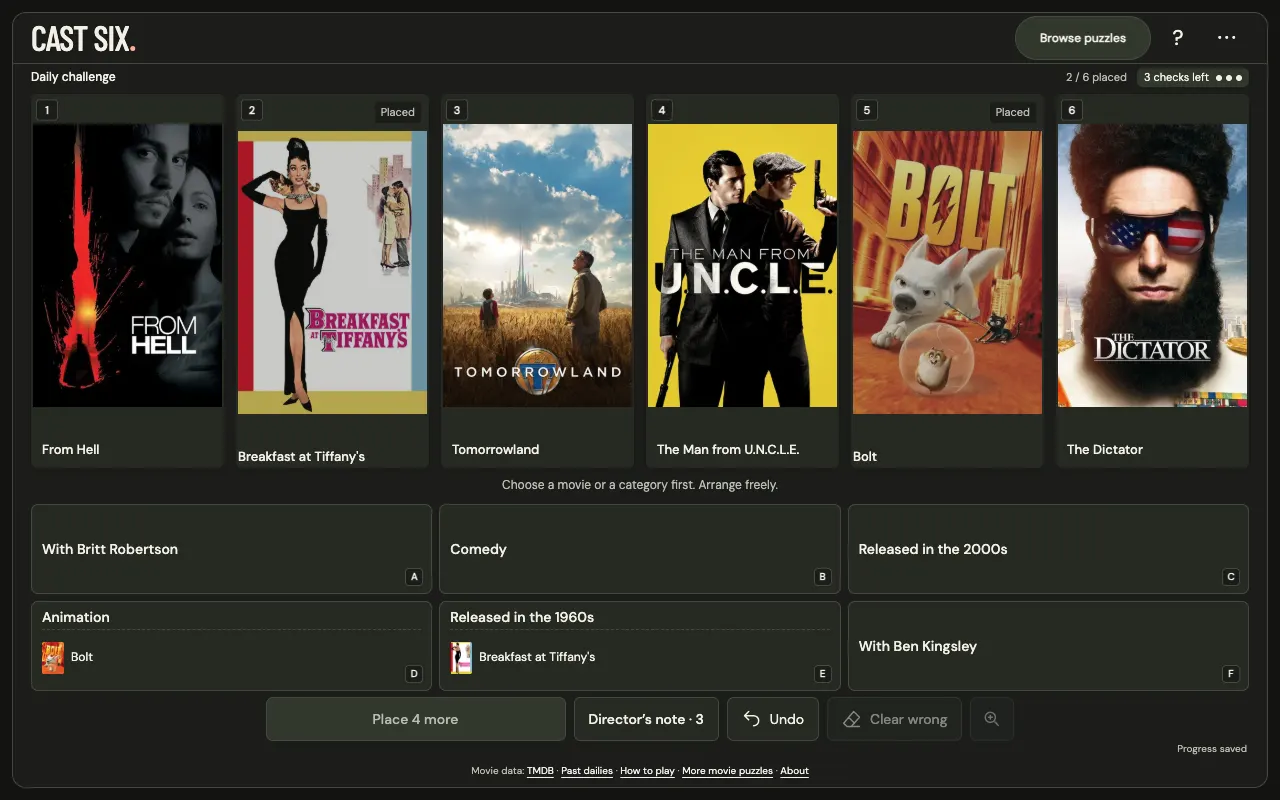Choose the Comedy category
The width and height of the screenshot is (1280, 800).
pos(640,549)
